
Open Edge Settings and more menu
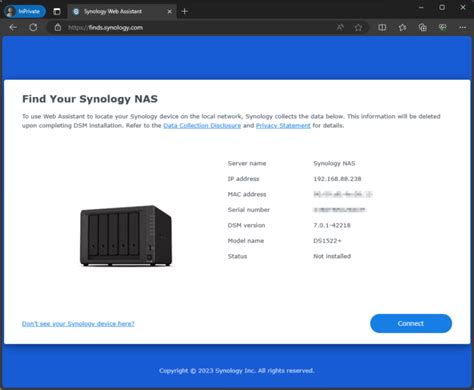pyautogui.click(x=462, y=27)
